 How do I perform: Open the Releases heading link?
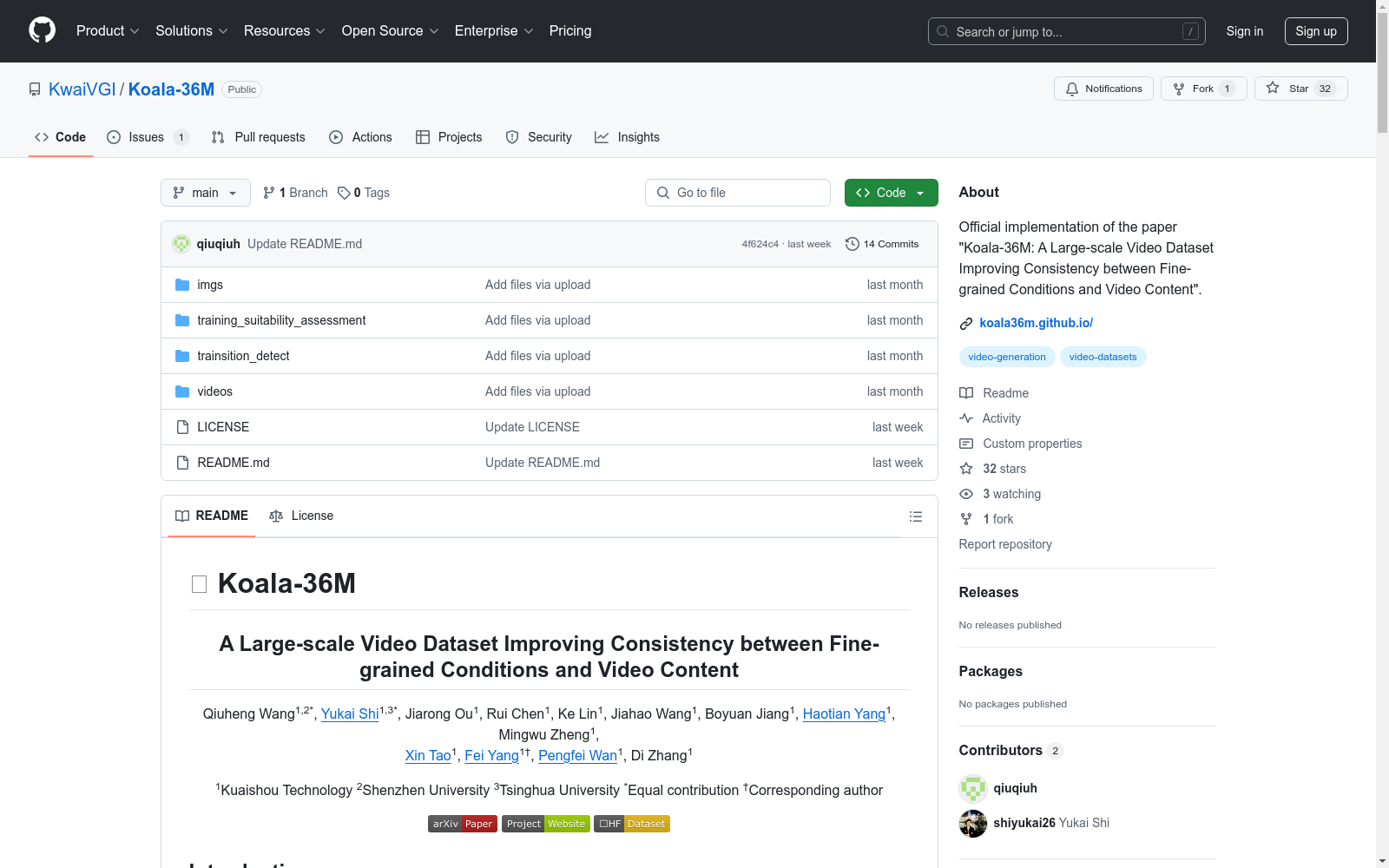[989, 592]
